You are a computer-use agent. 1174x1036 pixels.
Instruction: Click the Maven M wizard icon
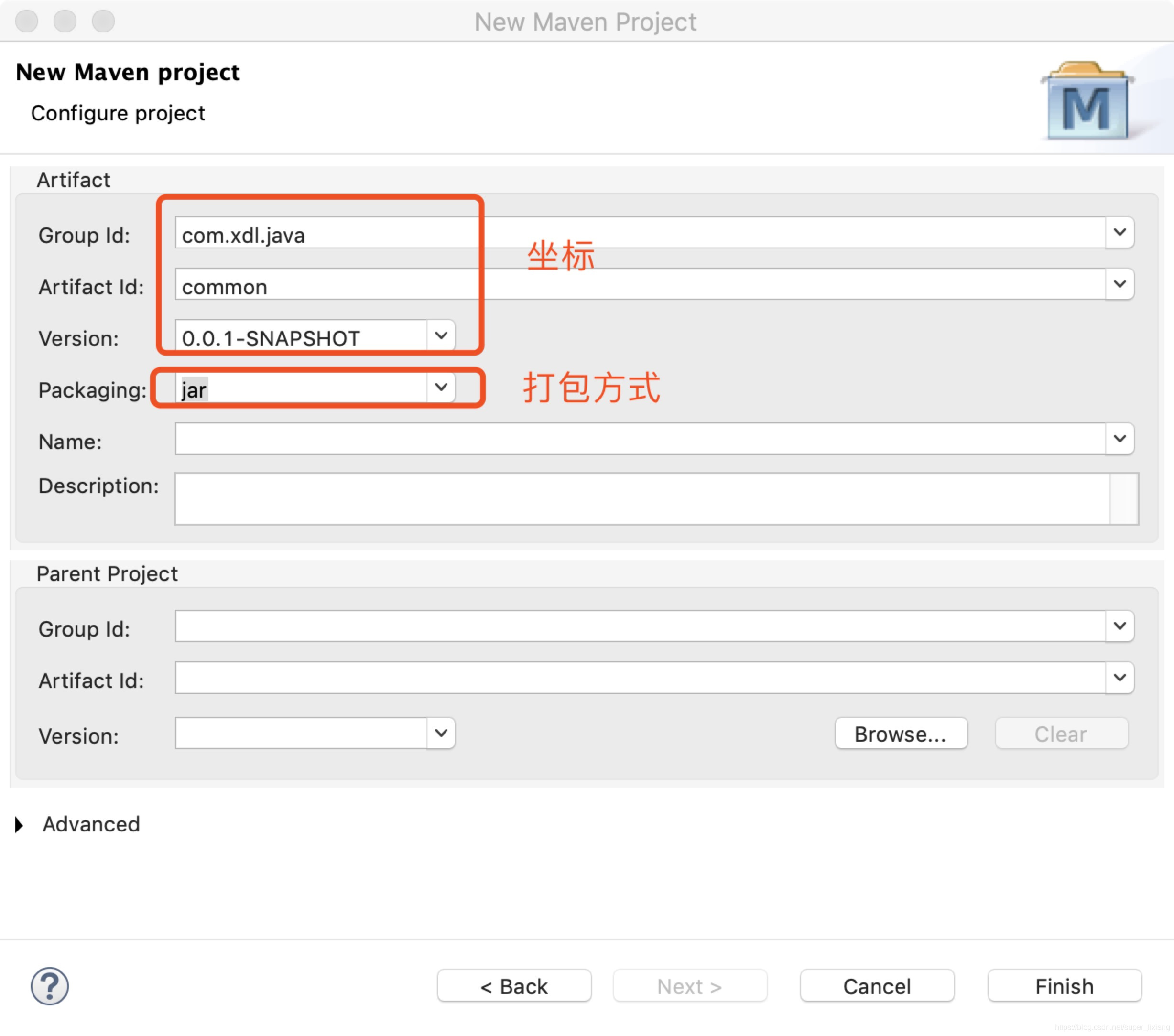[x=1087, y=100]
